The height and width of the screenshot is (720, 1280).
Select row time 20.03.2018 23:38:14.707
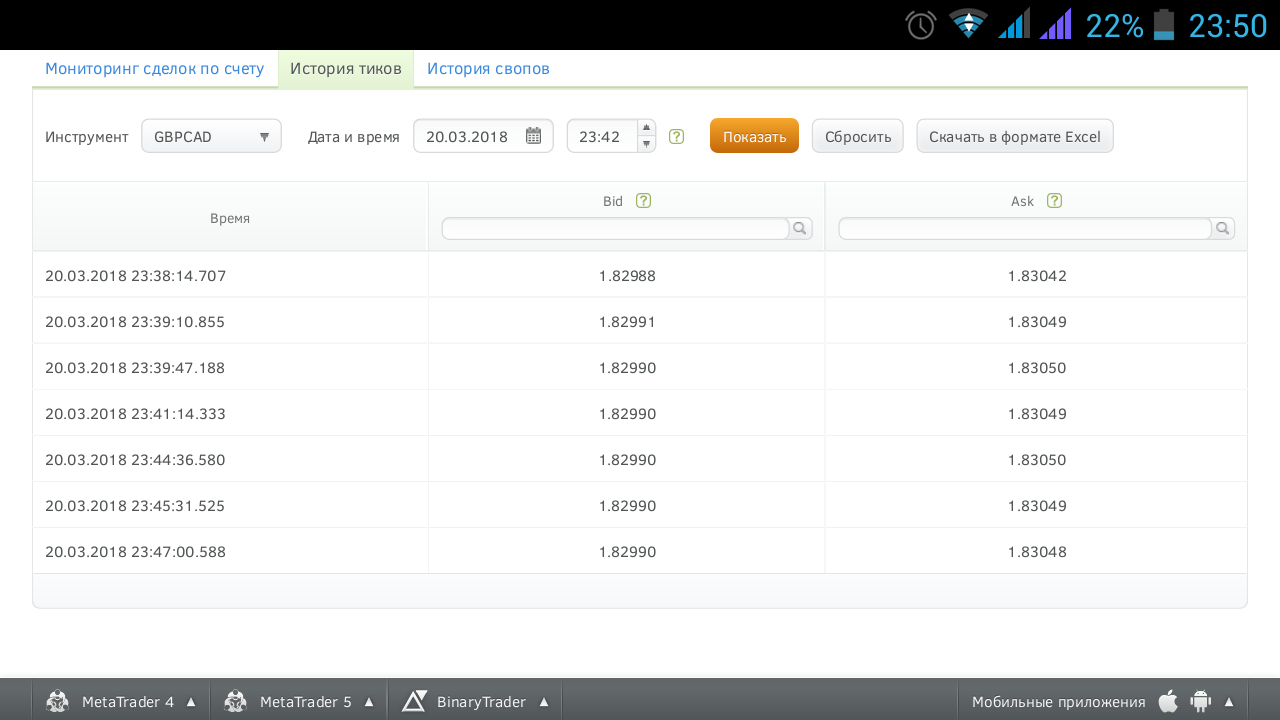pos(135,276)
